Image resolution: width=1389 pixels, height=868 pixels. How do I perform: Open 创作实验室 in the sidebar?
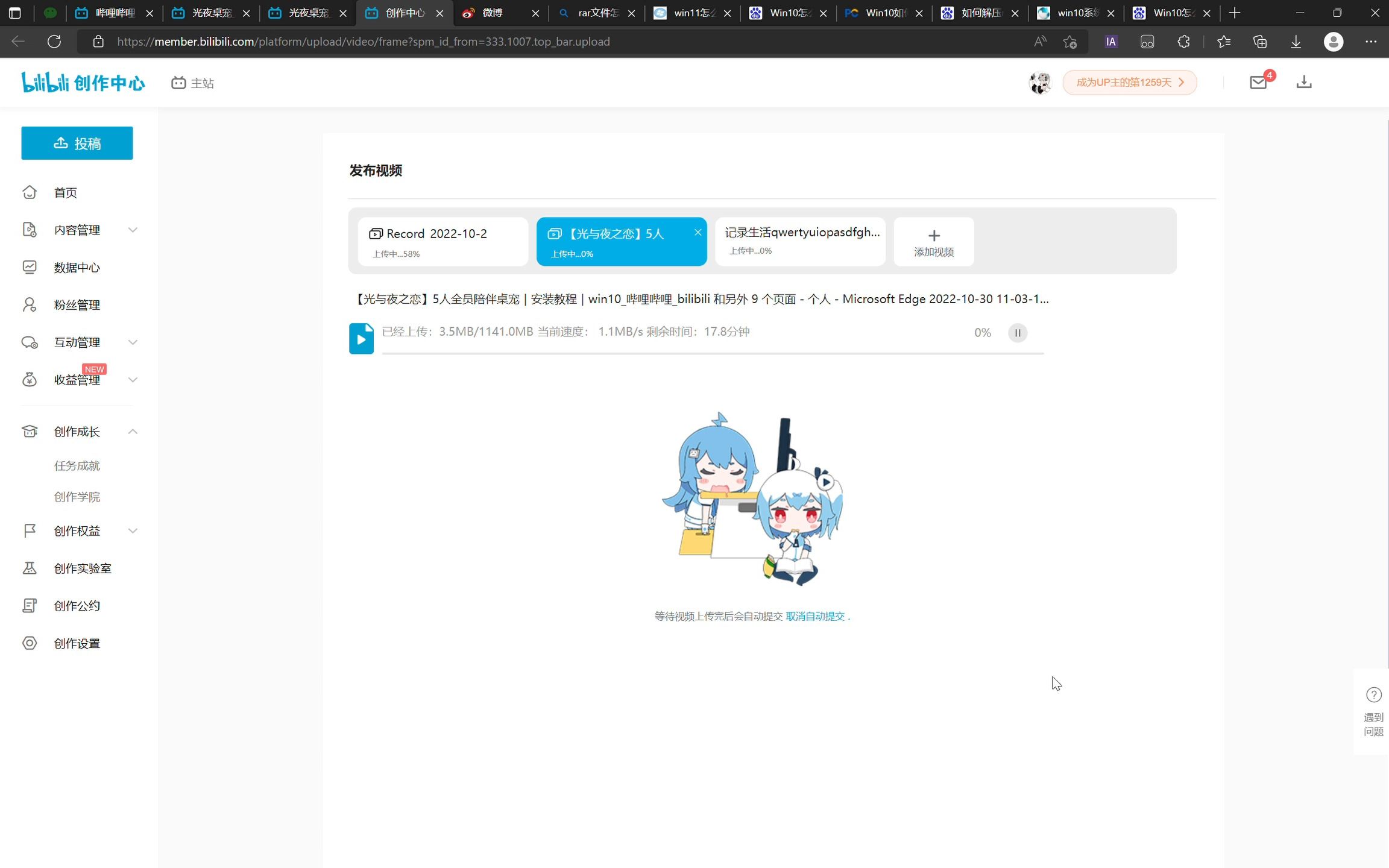pyautogui.click(x=83, y=568)
